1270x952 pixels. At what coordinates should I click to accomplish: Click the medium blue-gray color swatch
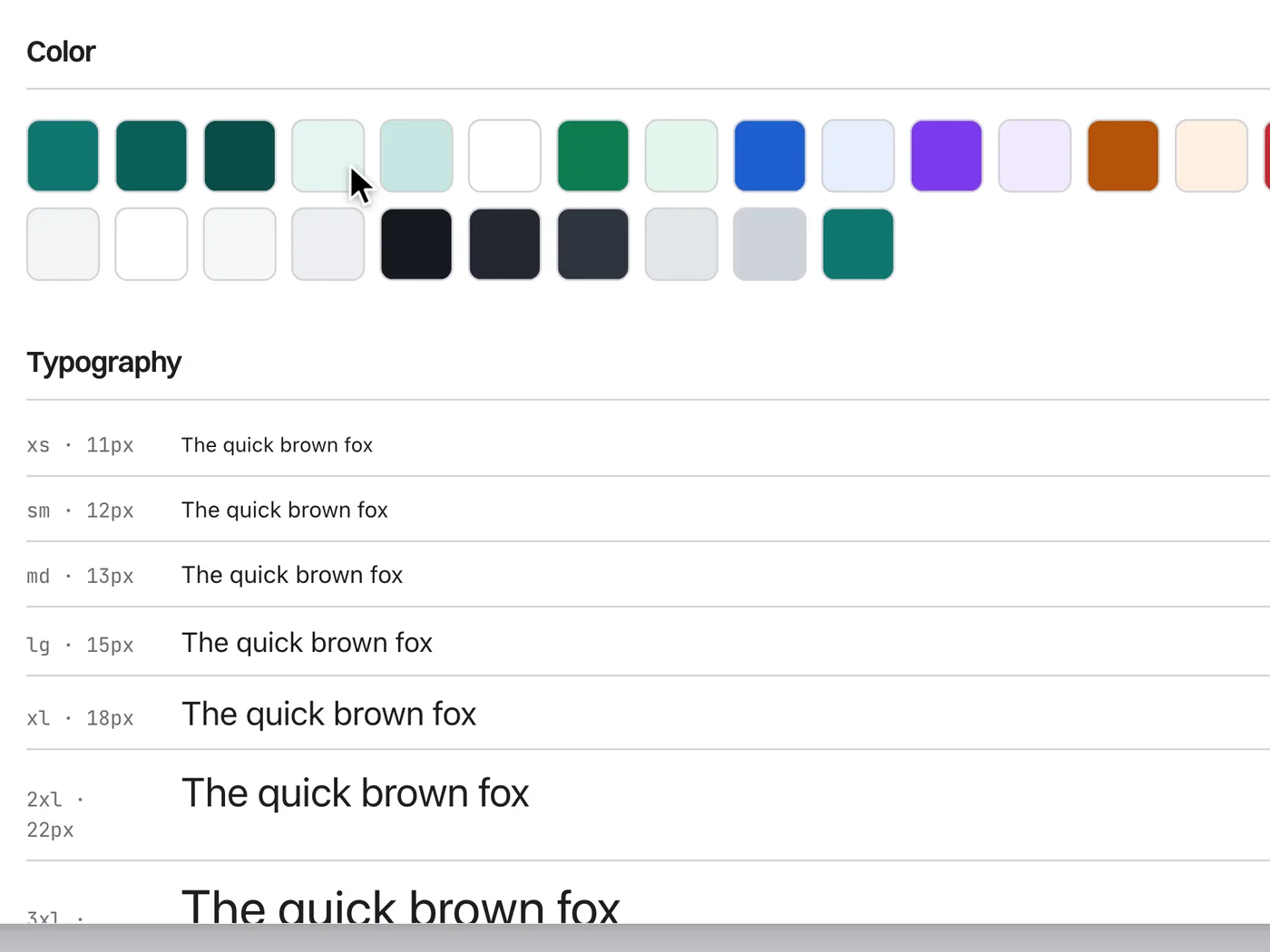tap(769, 244)
